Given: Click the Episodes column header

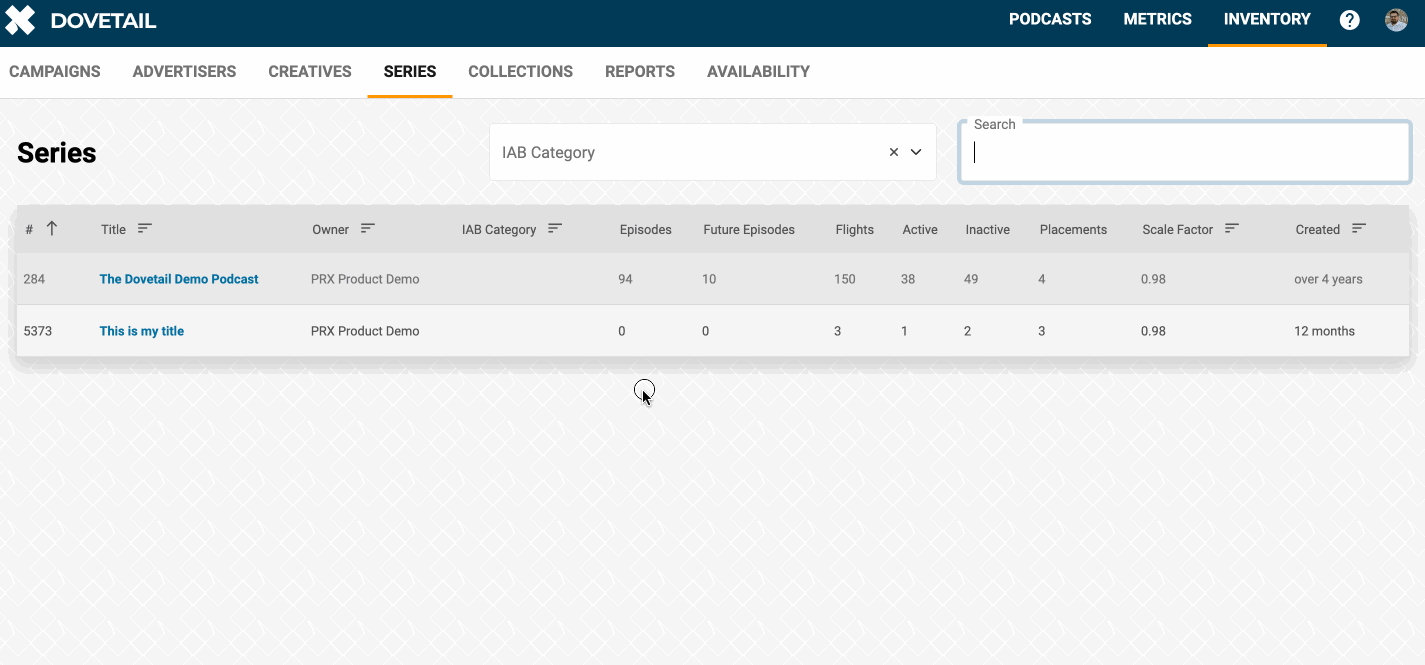Looking at the screenshot, I should [645, 230].
